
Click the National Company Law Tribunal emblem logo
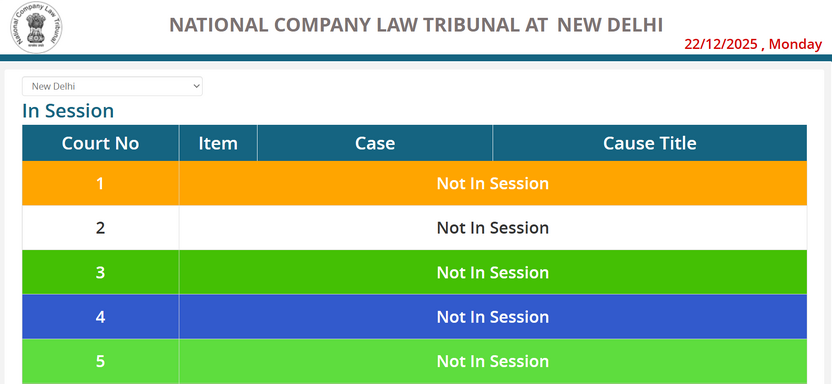36,27
